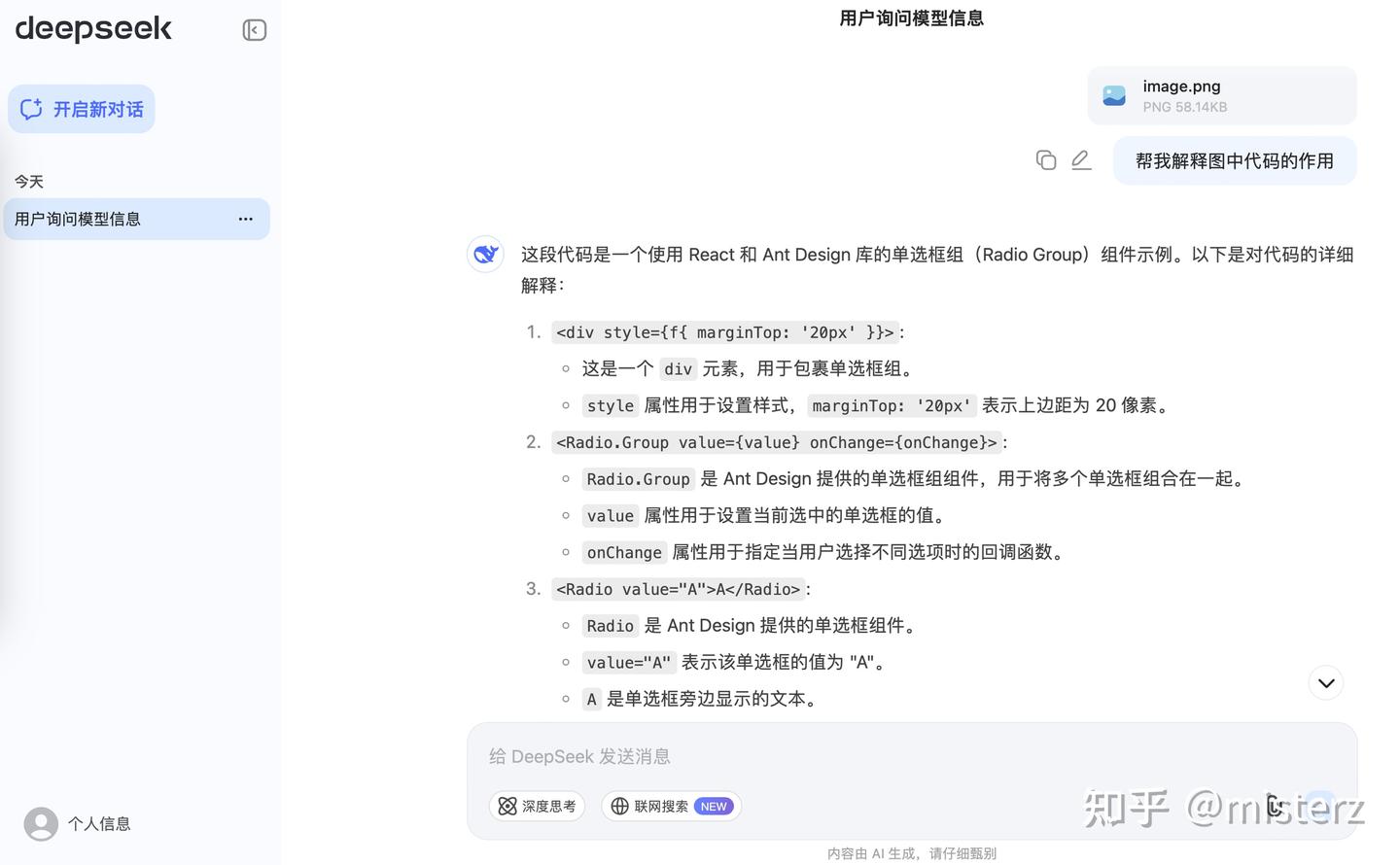Click the 内容由 AI 生成 disclaimer text
Screen dimensions: 1400x865
pyautogui.click(x=912, y=853)
